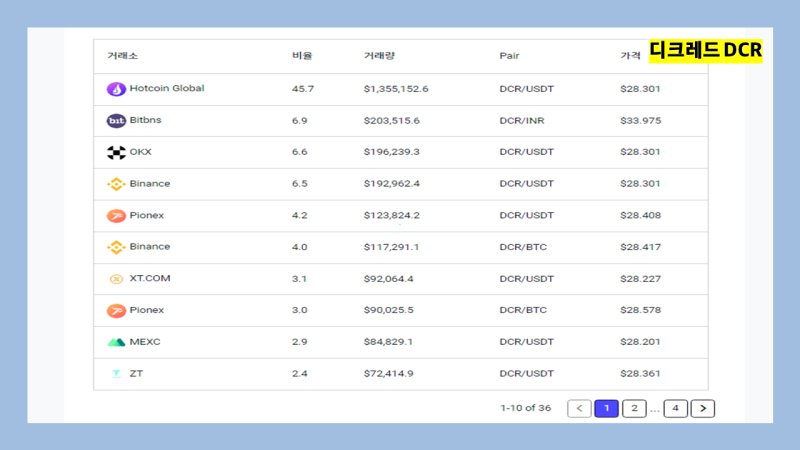Select the $33.975 price cell

point(641,120)
